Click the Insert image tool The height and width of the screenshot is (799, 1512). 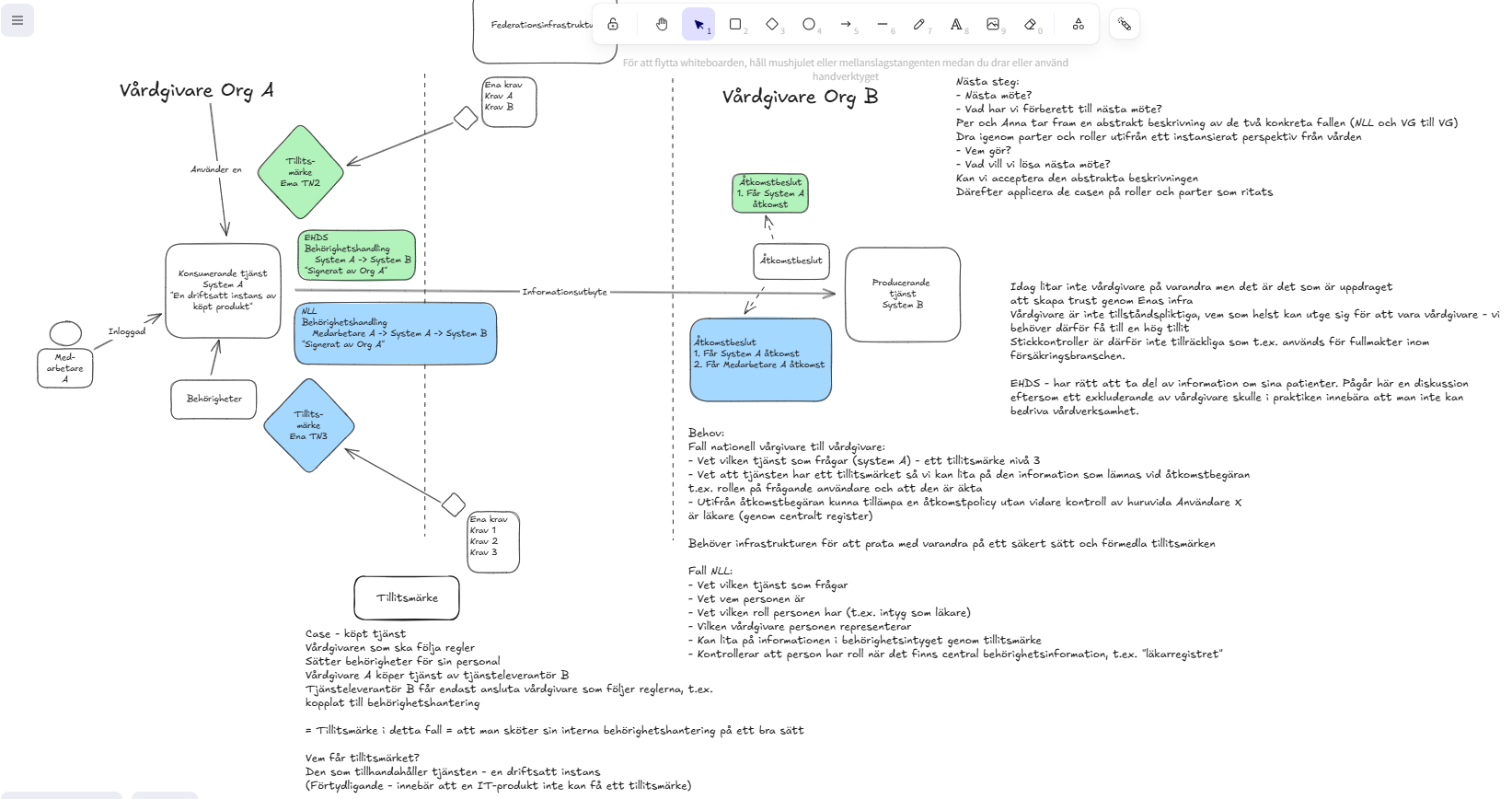click(x=993, y=24)
